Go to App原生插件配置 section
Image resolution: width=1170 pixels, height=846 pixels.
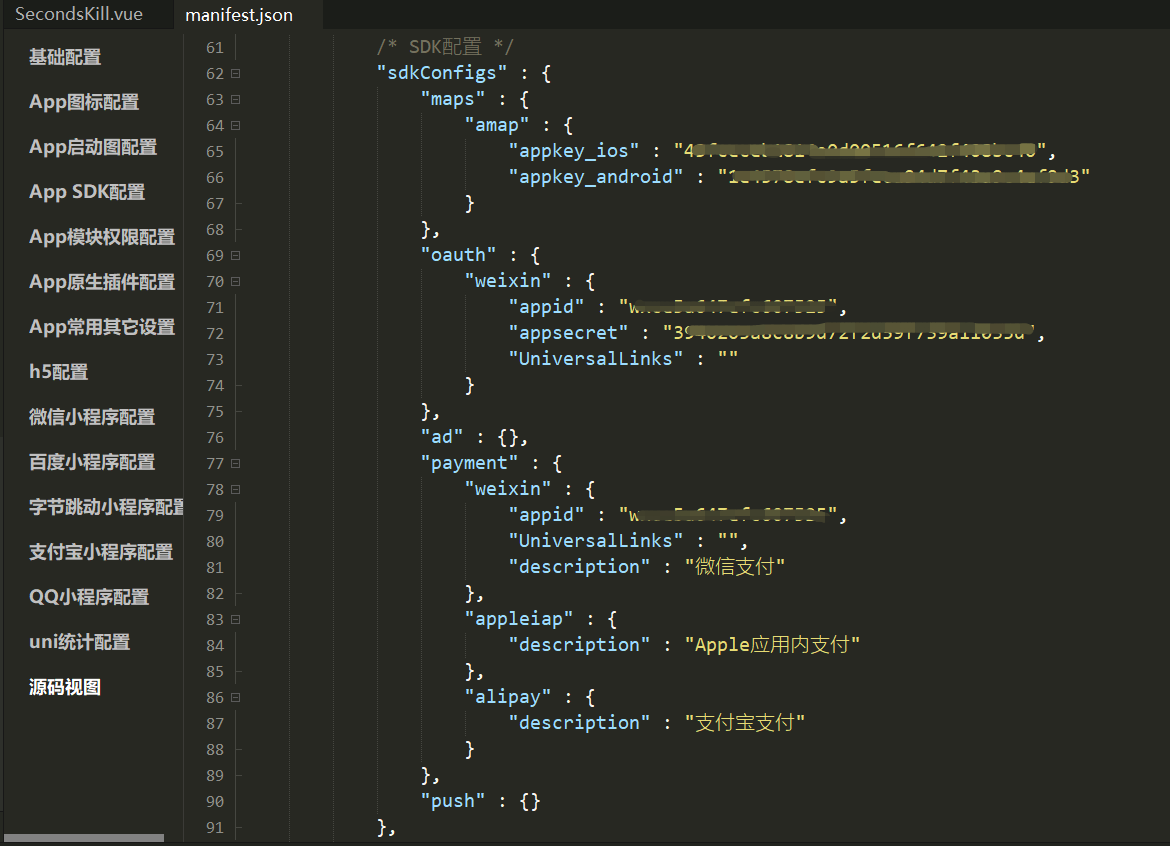(101, 282)
